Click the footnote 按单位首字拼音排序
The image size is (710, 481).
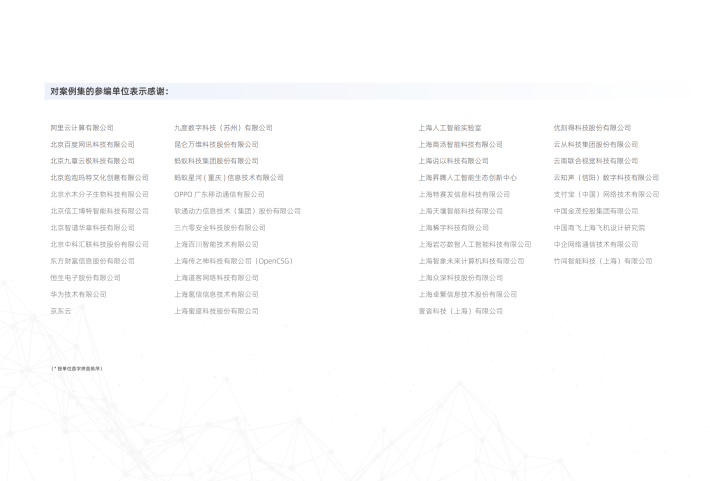[77, 369]
